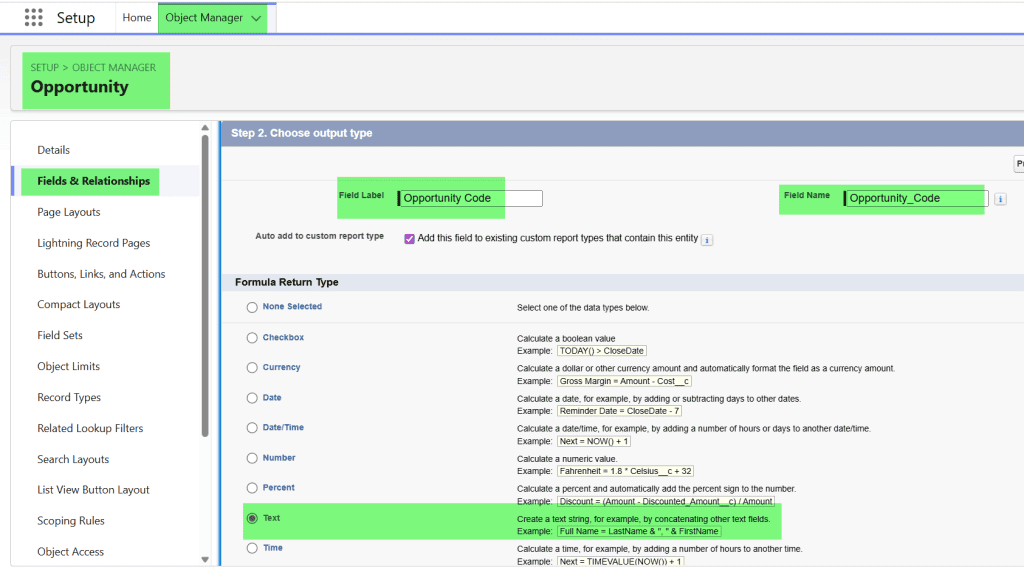
Task: Select the Checkbox return type radio button
Action: (x=252, y=338)
